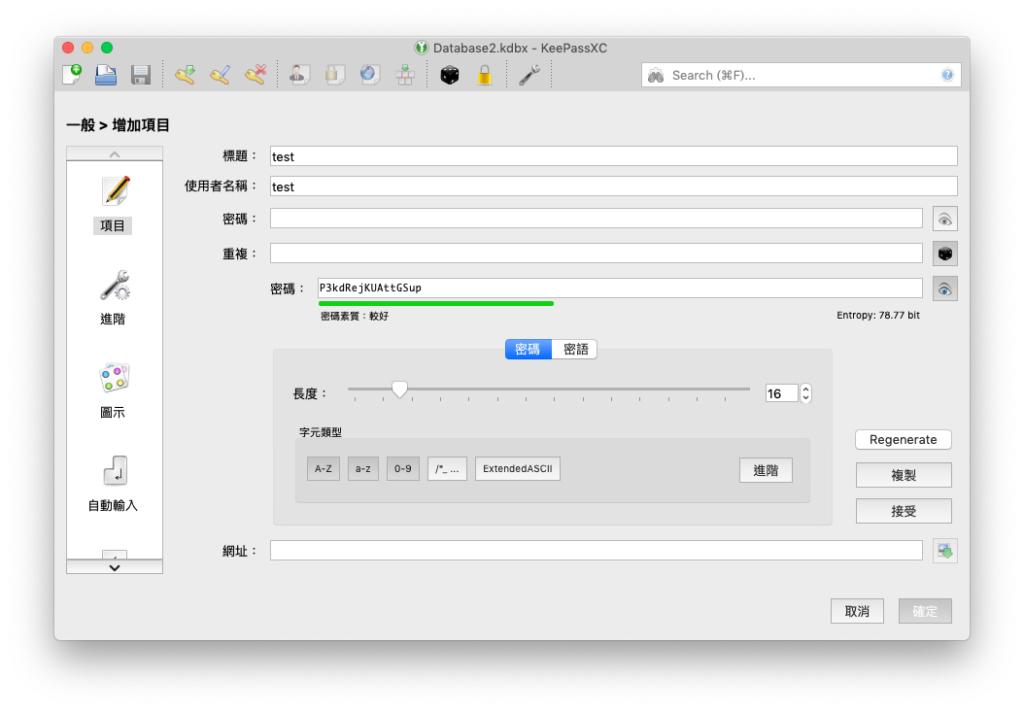1024x712 pixels.
Task: Open settings via the wrench toolbar icon
Action: 529,74
